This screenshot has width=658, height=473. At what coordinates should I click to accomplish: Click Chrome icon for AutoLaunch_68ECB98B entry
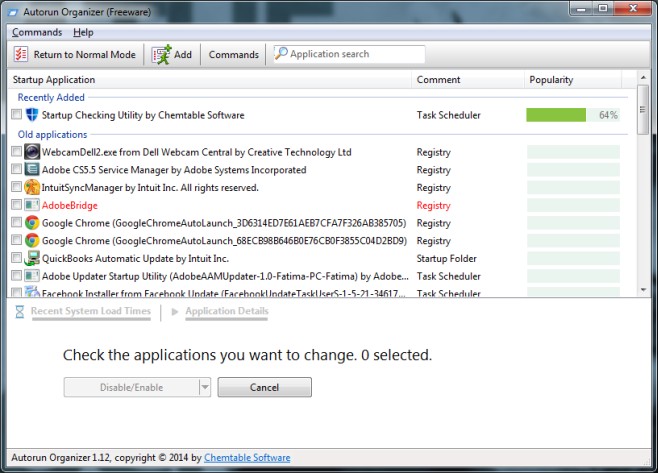tap(32, 240)
